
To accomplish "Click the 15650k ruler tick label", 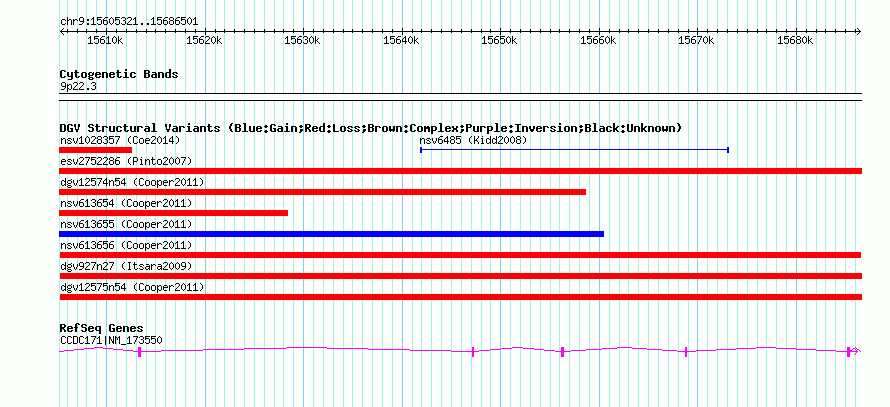I will coord(499,41).
